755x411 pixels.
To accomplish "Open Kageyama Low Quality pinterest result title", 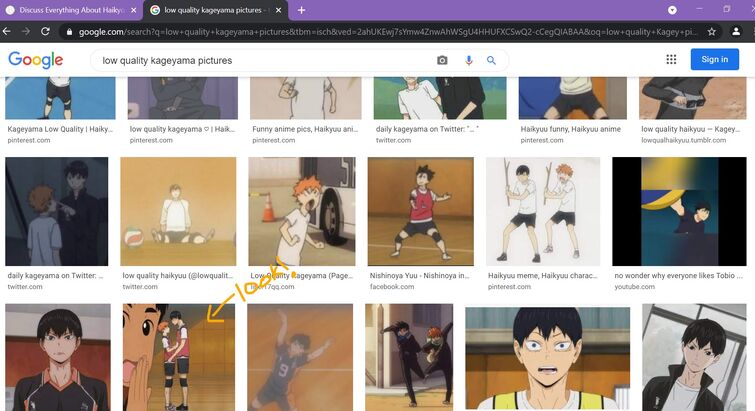I will point(60,129).
